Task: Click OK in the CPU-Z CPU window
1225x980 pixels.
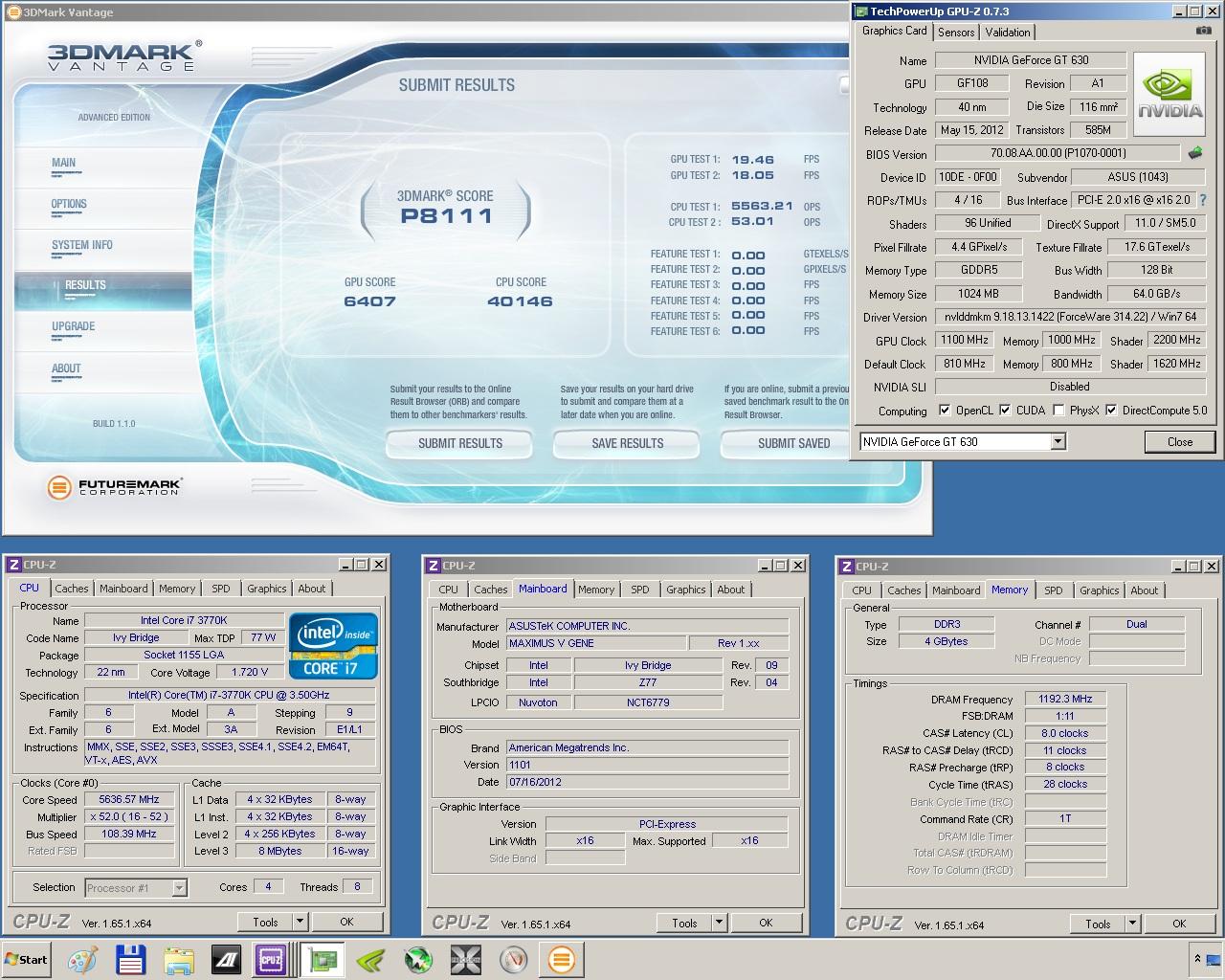Action: [346, 922]
